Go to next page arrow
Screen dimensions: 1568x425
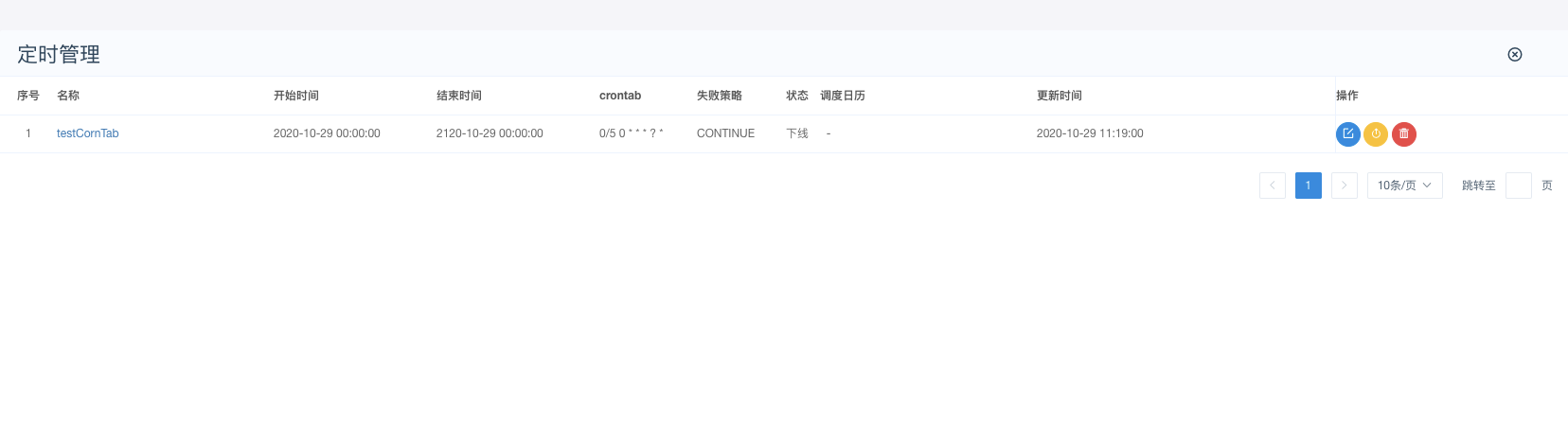1345,186
